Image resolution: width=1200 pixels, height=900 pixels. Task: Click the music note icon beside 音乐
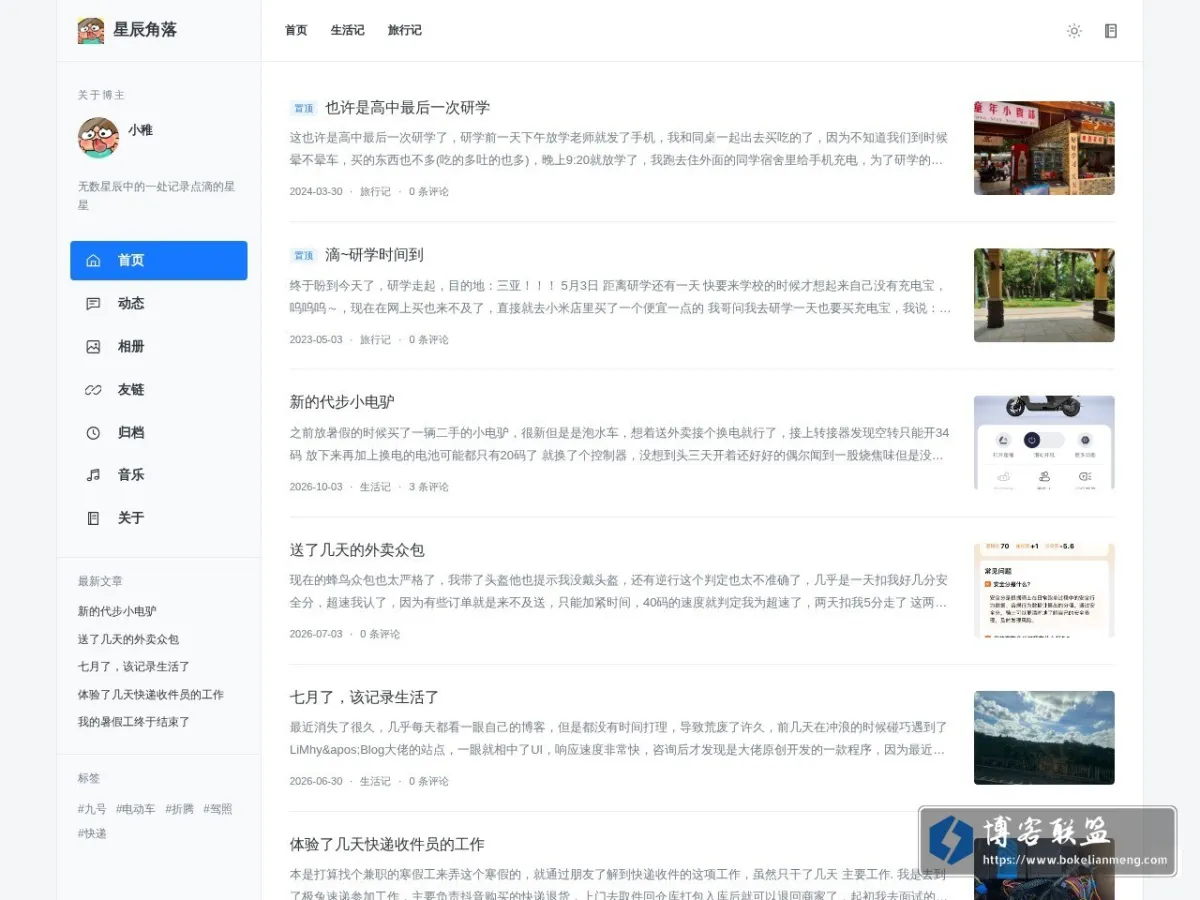pyautogui.click(x=93, y=475)
